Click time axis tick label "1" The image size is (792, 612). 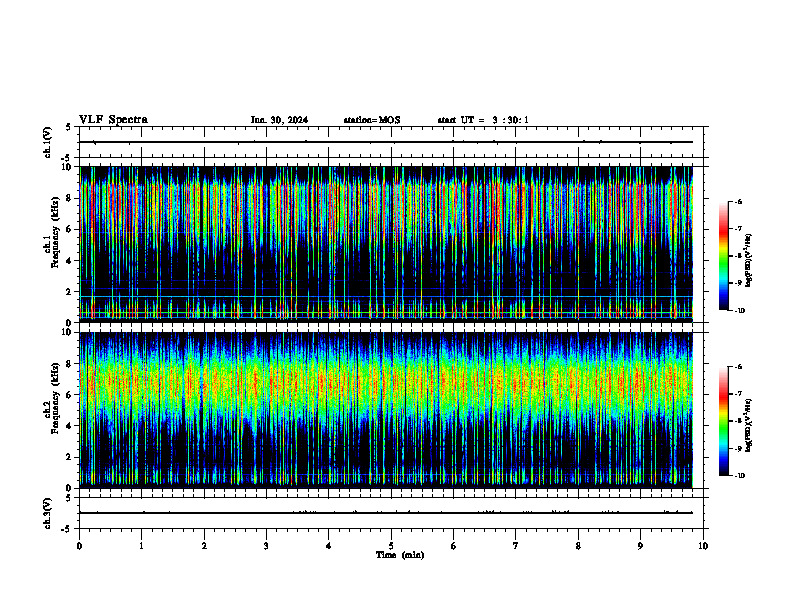pos(141,546)
